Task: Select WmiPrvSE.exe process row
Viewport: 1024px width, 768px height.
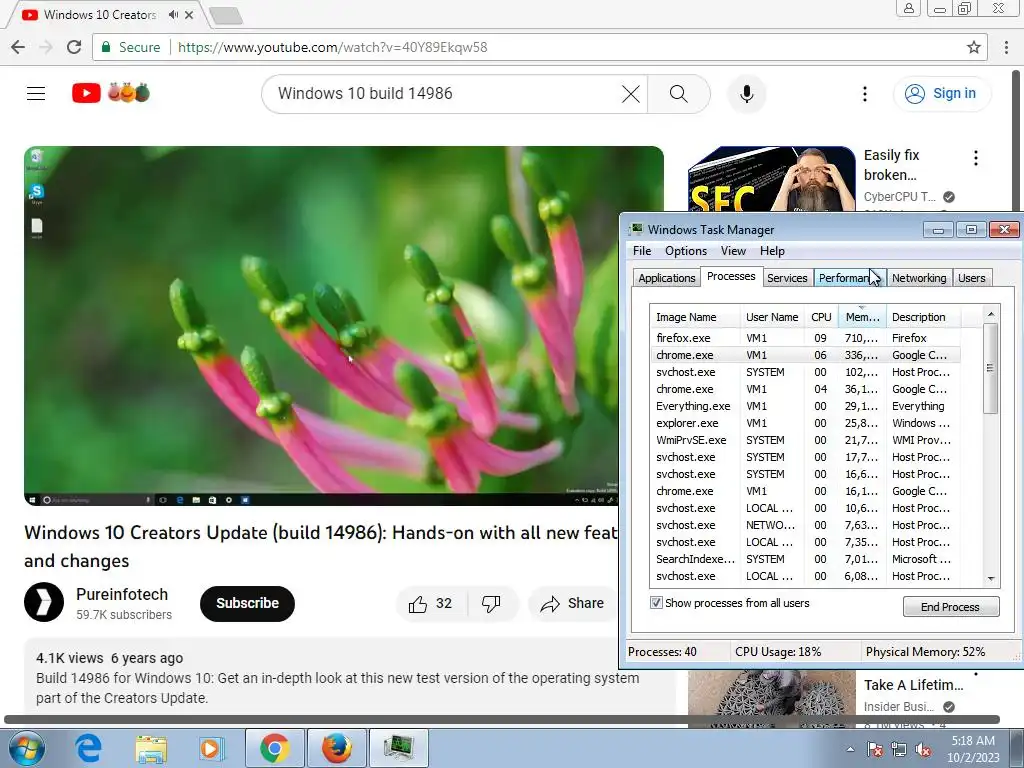Action: pos(805,440)
